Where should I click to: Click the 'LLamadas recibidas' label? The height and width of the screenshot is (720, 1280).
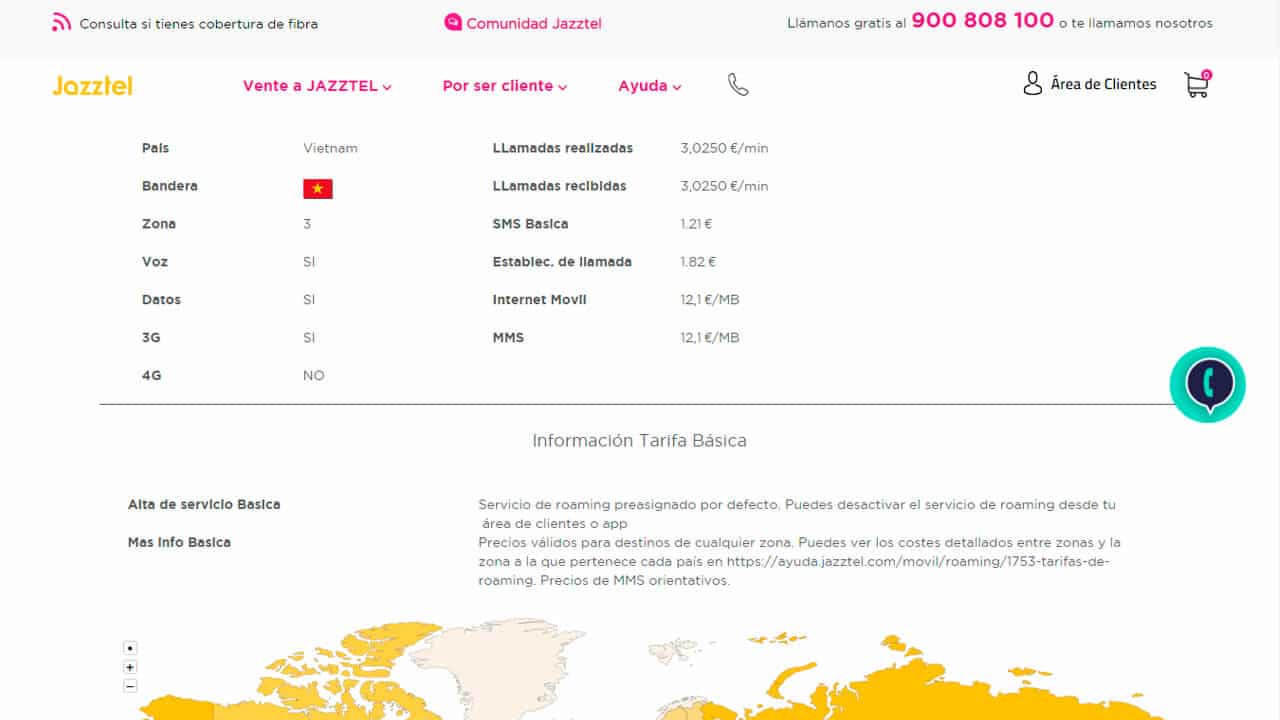pos(559,186)
